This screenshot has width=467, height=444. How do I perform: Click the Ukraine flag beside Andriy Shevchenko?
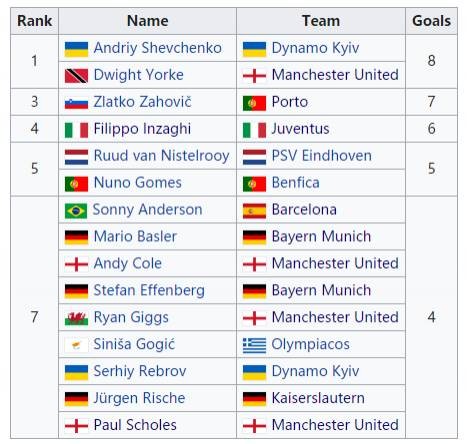pyautogui.click(x=76, y=49)
